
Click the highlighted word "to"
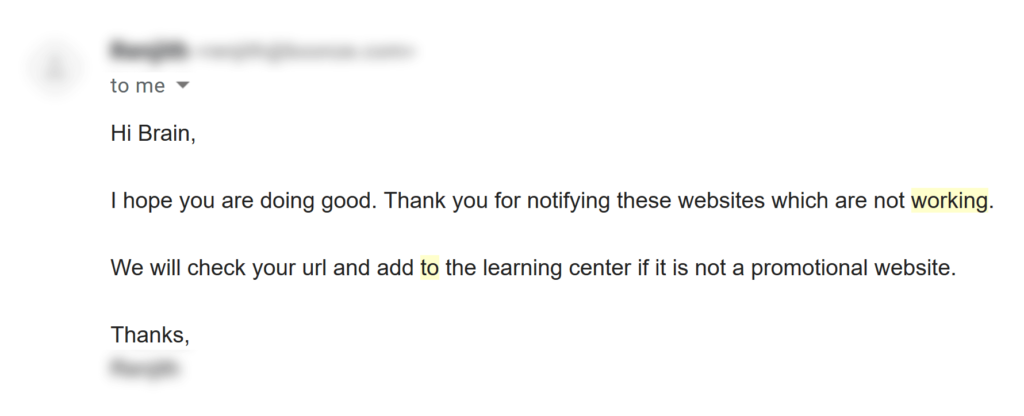click(x=429, y=268)
